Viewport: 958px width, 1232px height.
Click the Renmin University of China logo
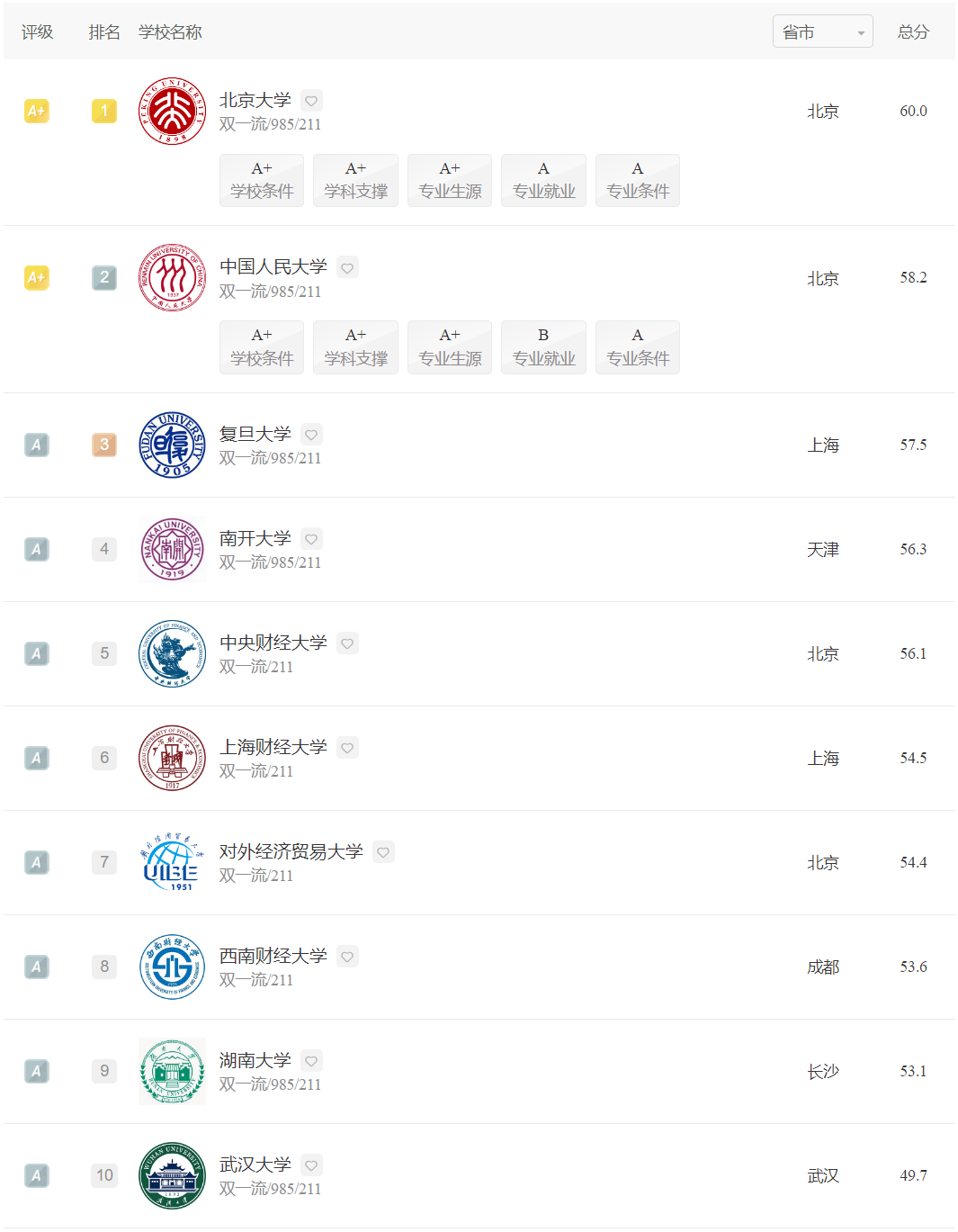(x=172, y=278)
